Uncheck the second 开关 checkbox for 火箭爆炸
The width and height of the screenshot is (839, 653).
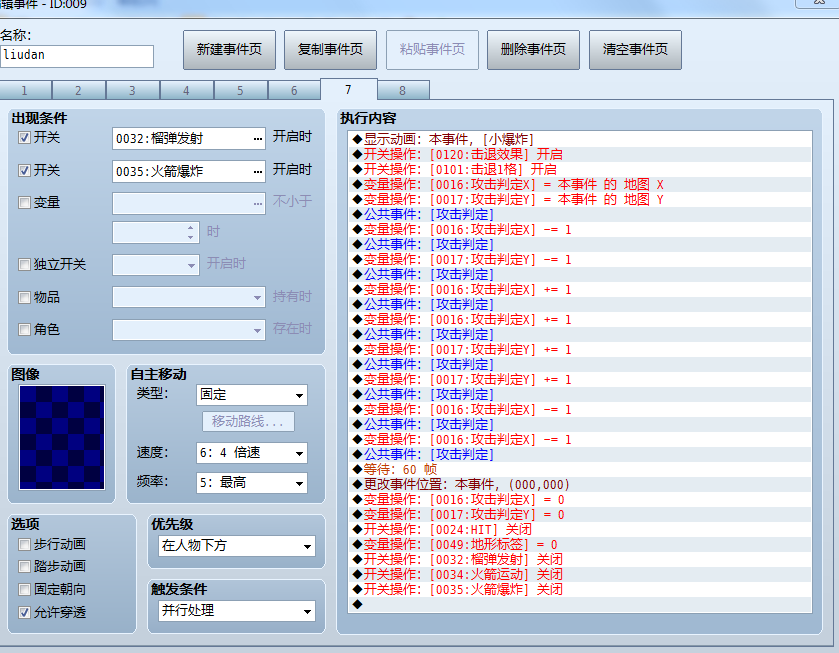point(24,171)
